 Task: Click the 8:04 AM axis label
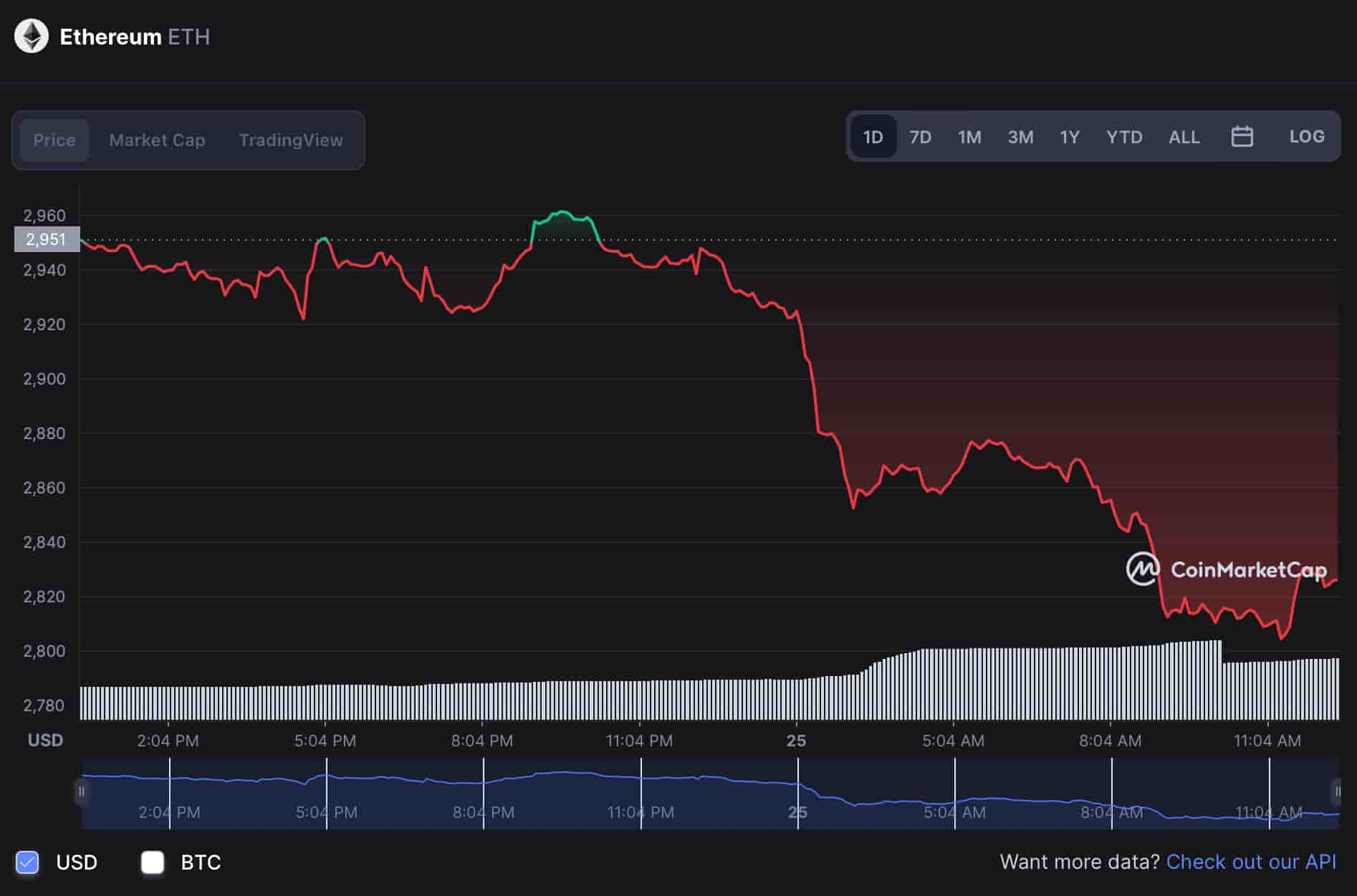click(1111, 741)
